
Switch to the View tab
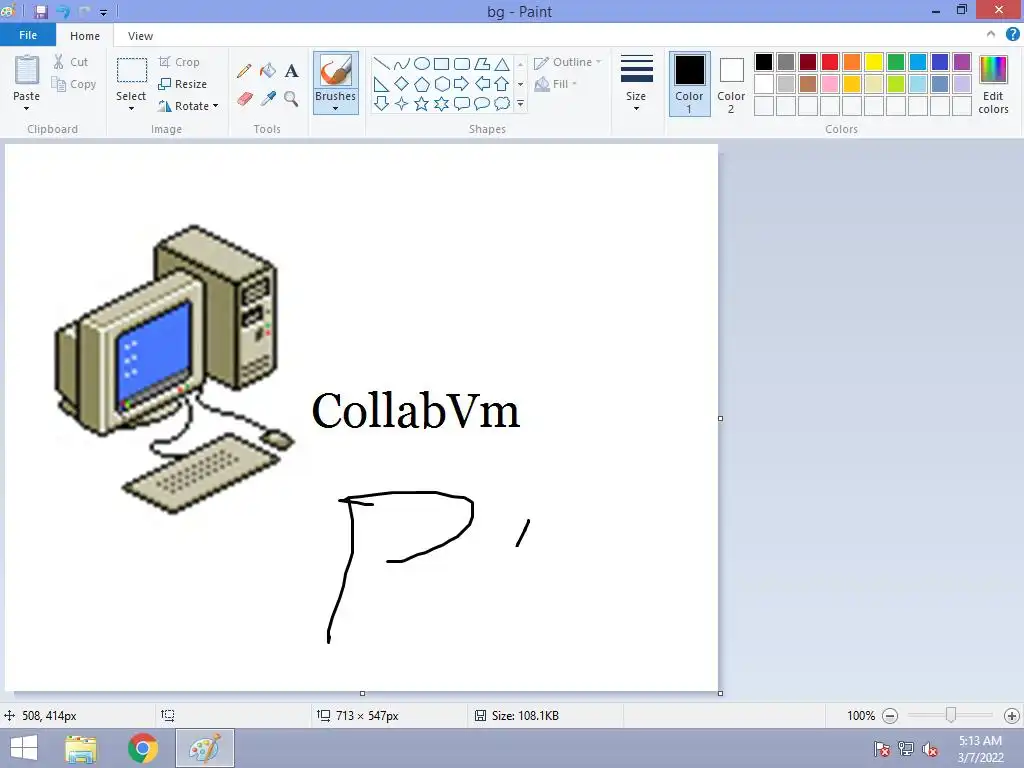point(140,36)
